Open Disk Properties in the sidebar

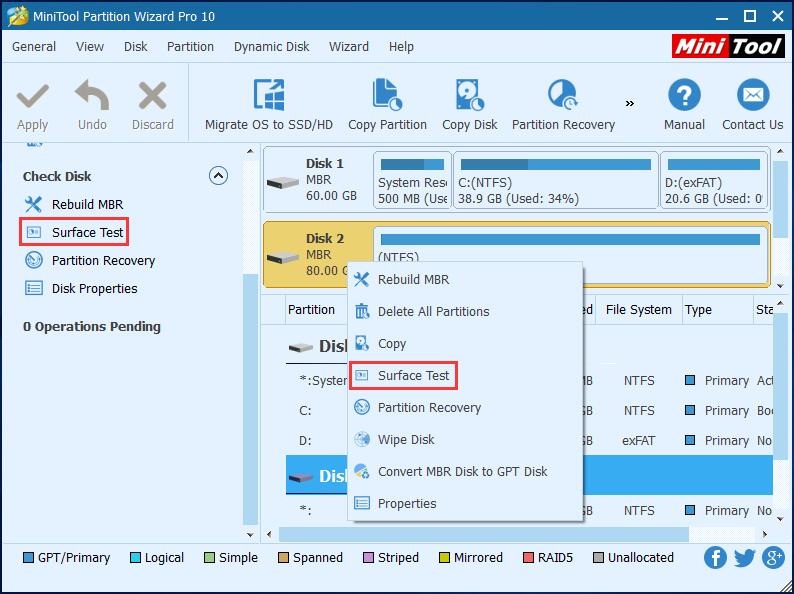coord(81,289)
